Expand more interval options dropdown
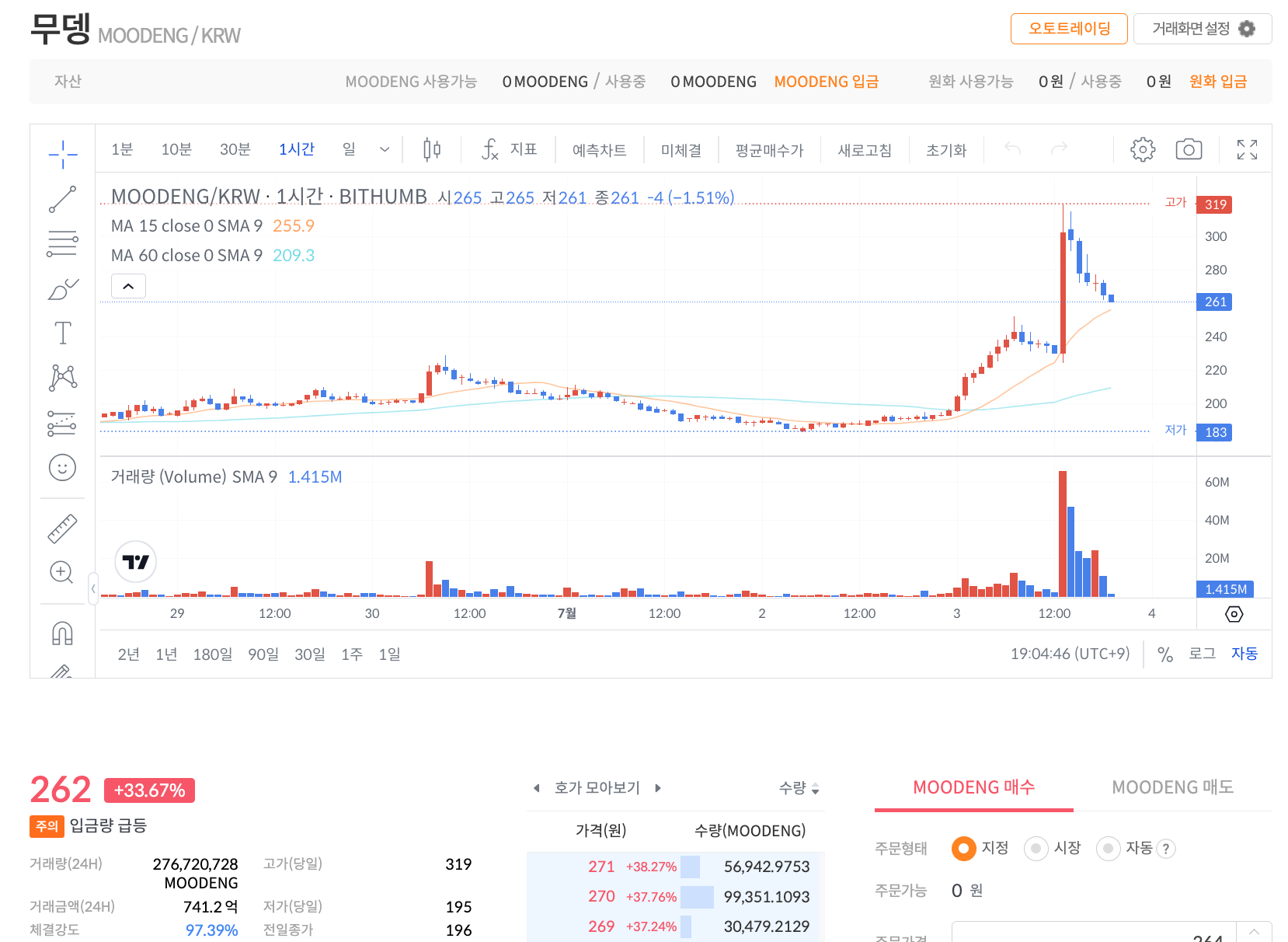 coord(384,149)
